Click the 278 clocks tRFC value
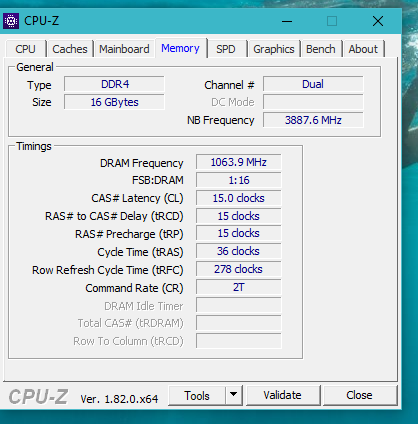The height and width of the screenshot is (424, 418). 239,269
